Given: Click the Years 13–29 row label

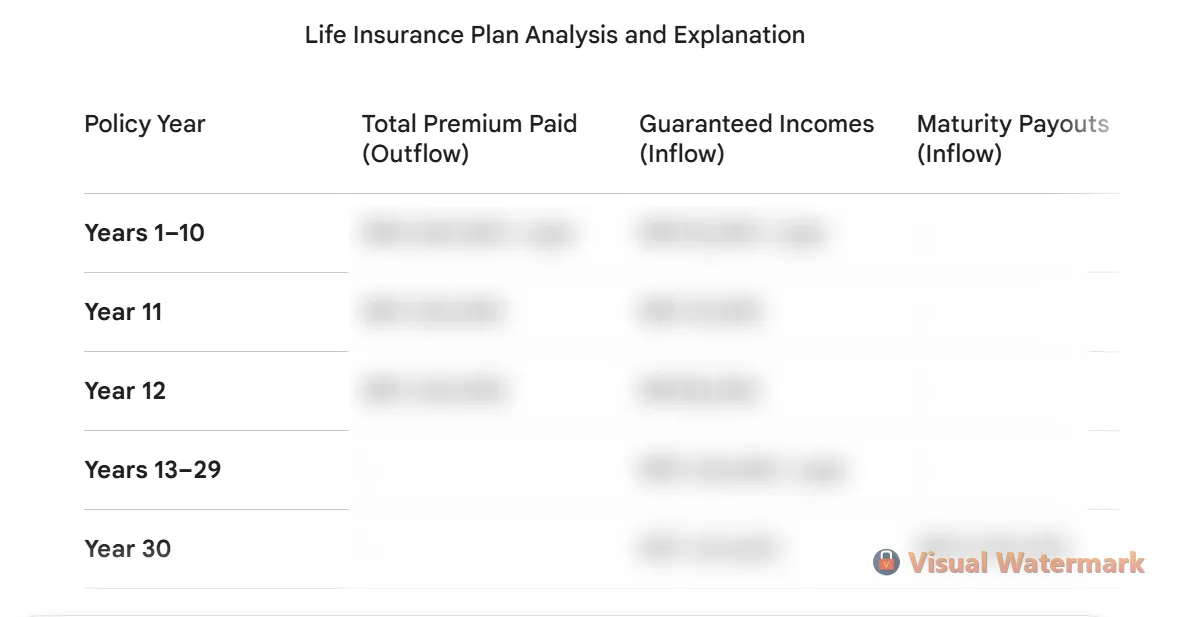Looking at the screenshot, I should (x=152, y=470).
